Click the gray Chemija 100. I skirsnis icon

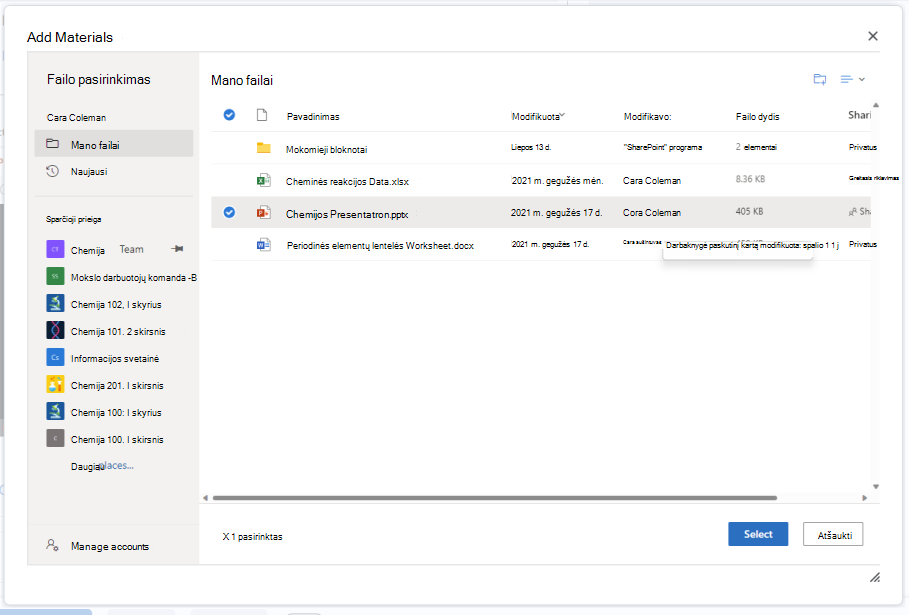[55, 438]
